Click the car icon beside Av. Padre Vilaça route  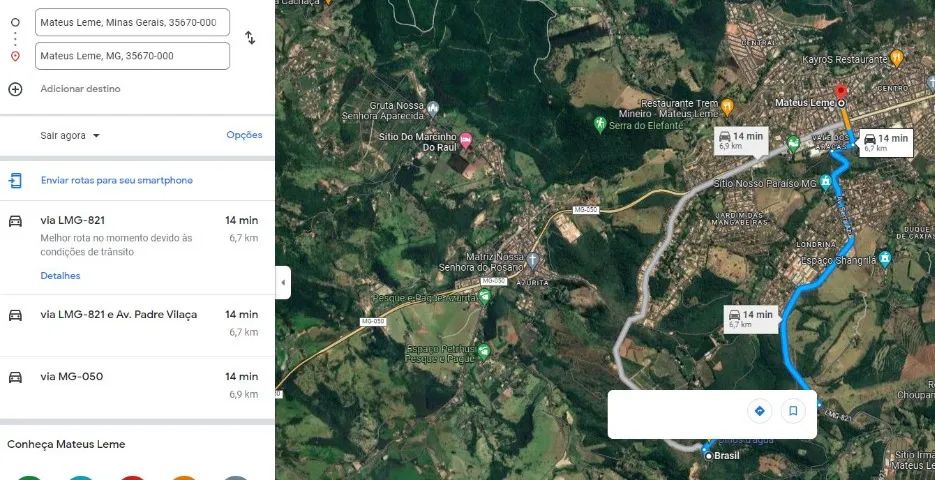pos(16,315)
